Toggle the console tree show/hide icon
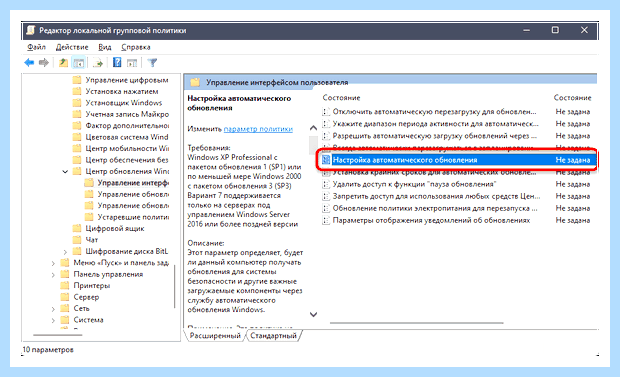The width and height of the screenshot is (620, 377). [79, 63]
